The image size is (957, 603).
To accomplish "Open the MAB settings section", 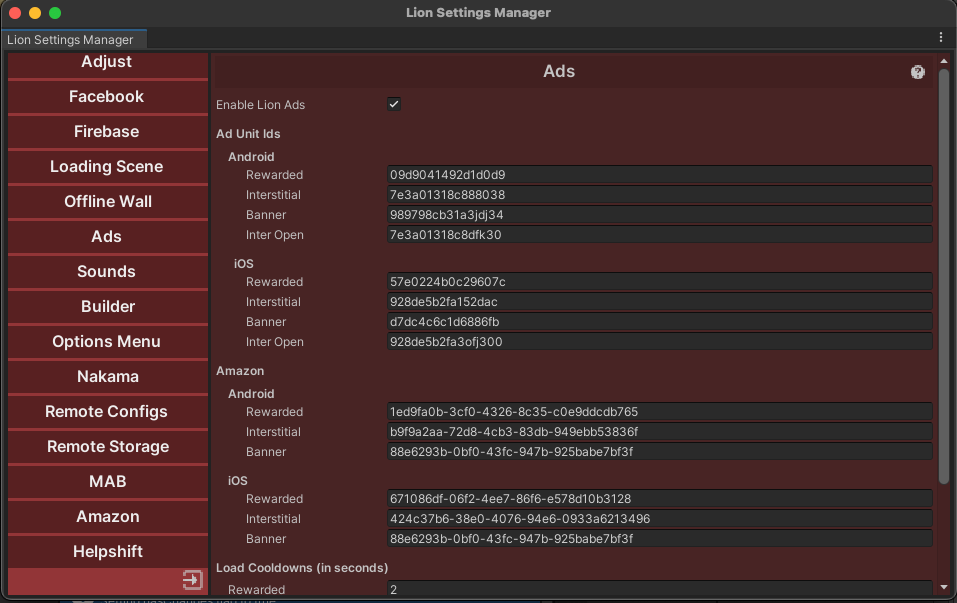I will click(x=107, y=482).
